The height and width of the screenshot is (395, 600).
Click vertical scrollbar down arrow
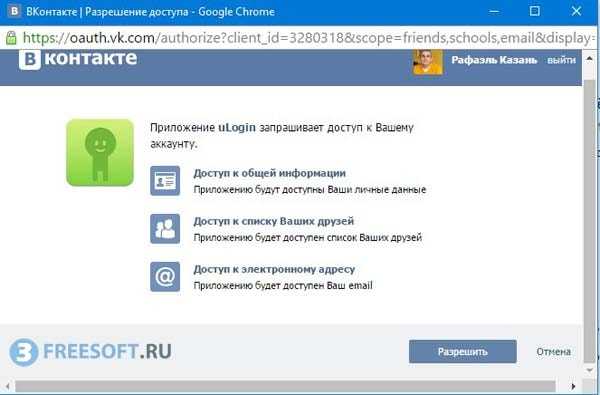tap(589, 371)
